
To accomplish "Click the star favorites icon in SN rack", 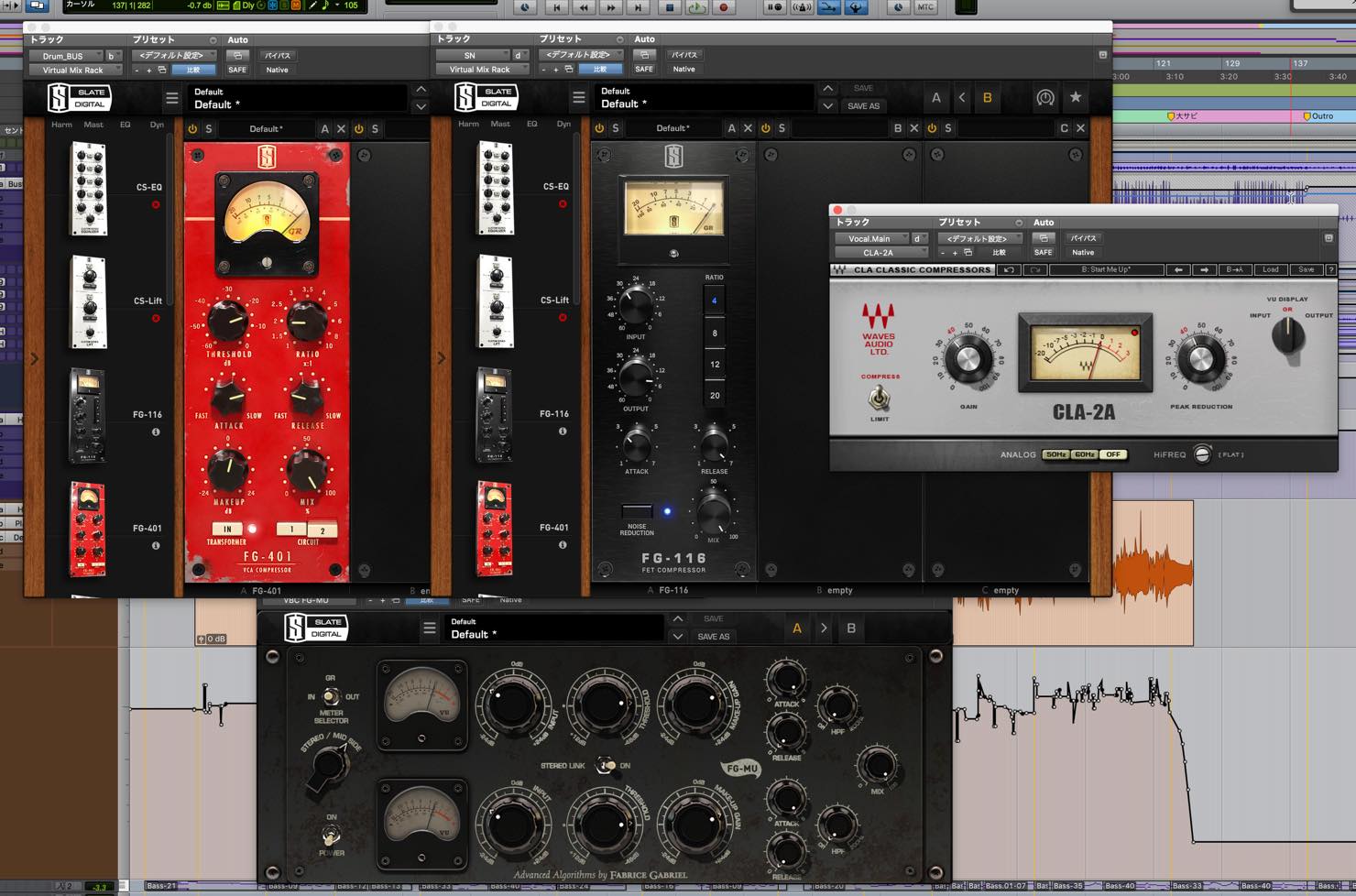I will point(1076,97).
